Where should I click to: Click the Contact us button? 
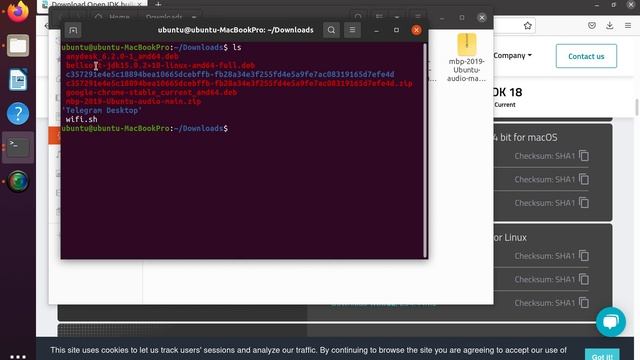point(586,56)
